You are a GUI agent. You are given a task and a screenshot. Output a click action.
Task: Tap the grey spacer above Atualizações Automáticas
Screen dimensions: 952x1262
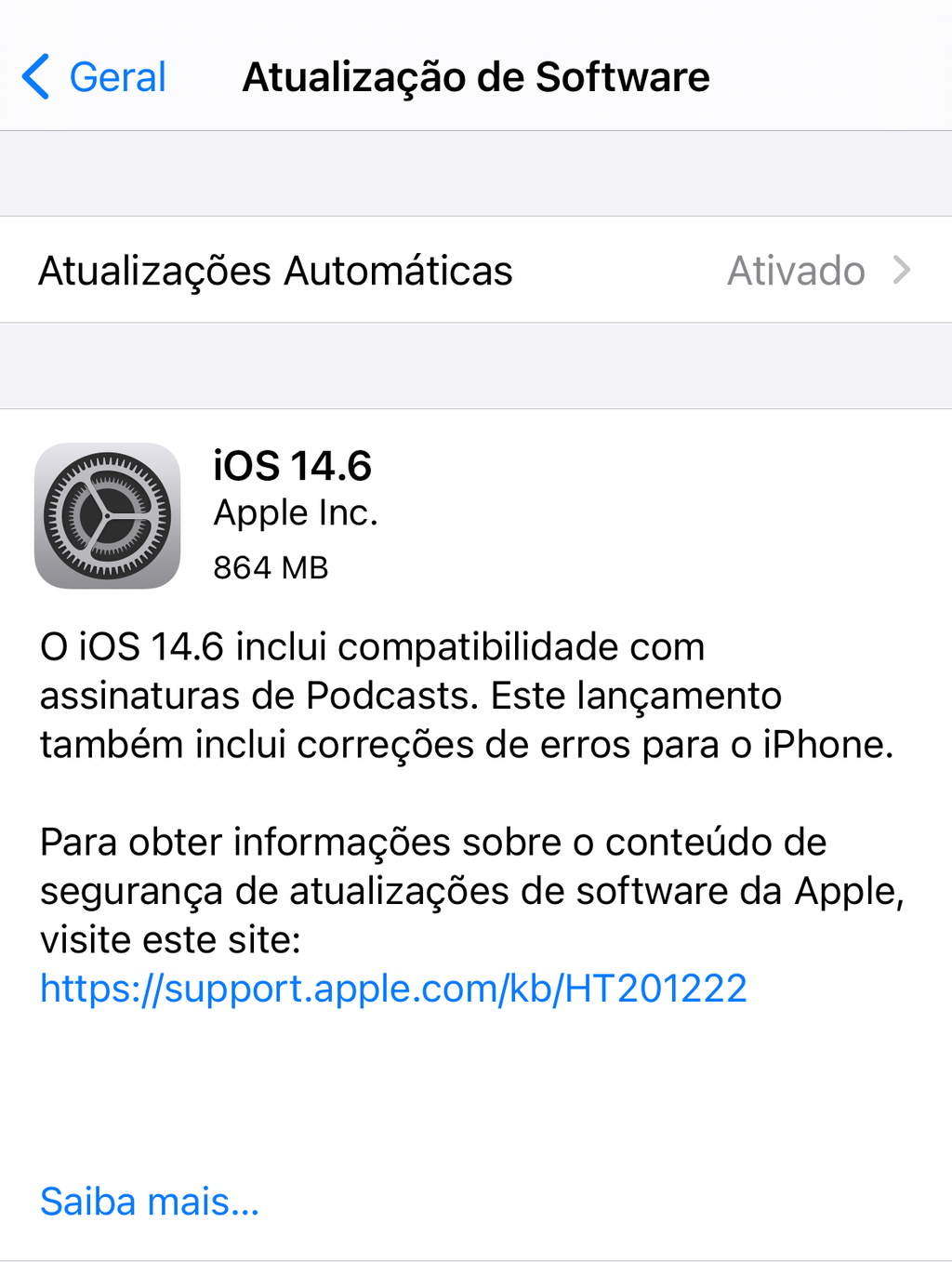click(x=476, y=174)
